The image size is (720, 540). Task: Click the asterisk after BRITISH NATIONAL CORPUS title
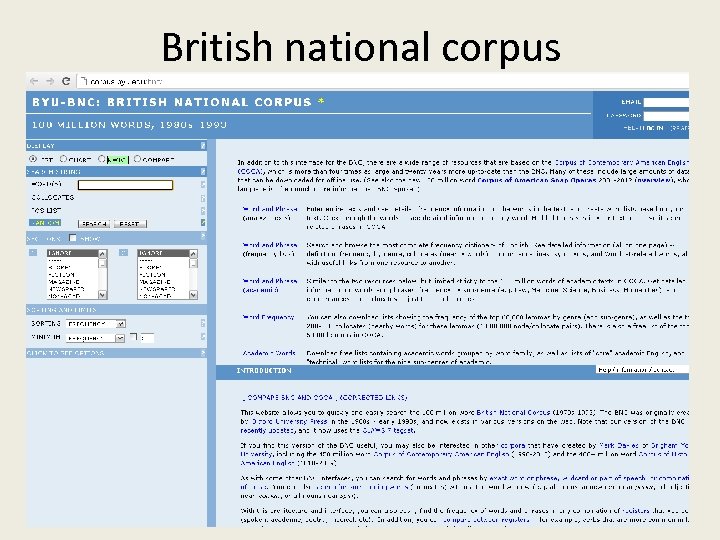321,101
